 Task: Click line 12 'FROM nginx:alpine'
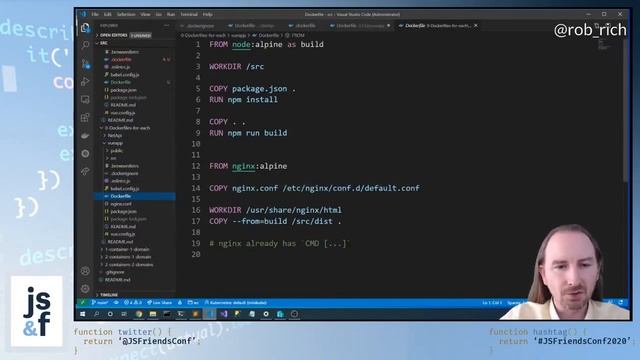(248, 166)
